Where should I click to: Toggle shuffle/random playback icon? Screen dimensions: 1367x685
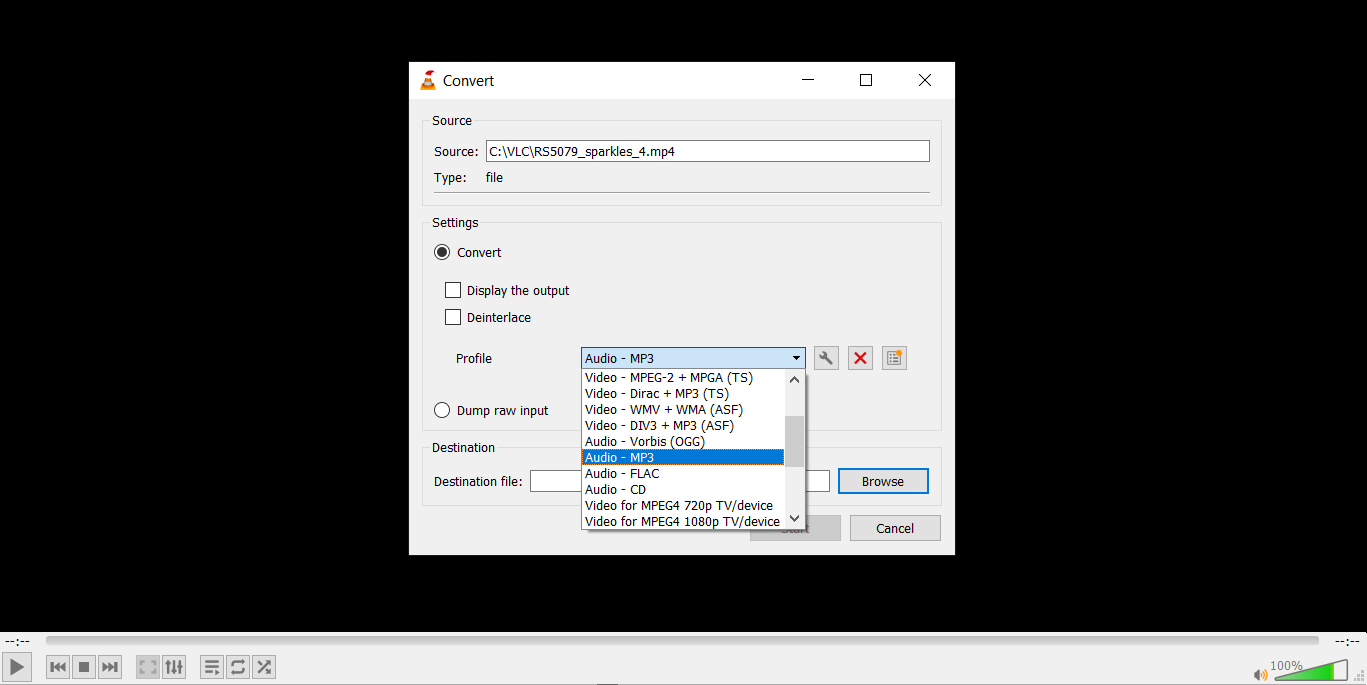click(x=264, y=667)
